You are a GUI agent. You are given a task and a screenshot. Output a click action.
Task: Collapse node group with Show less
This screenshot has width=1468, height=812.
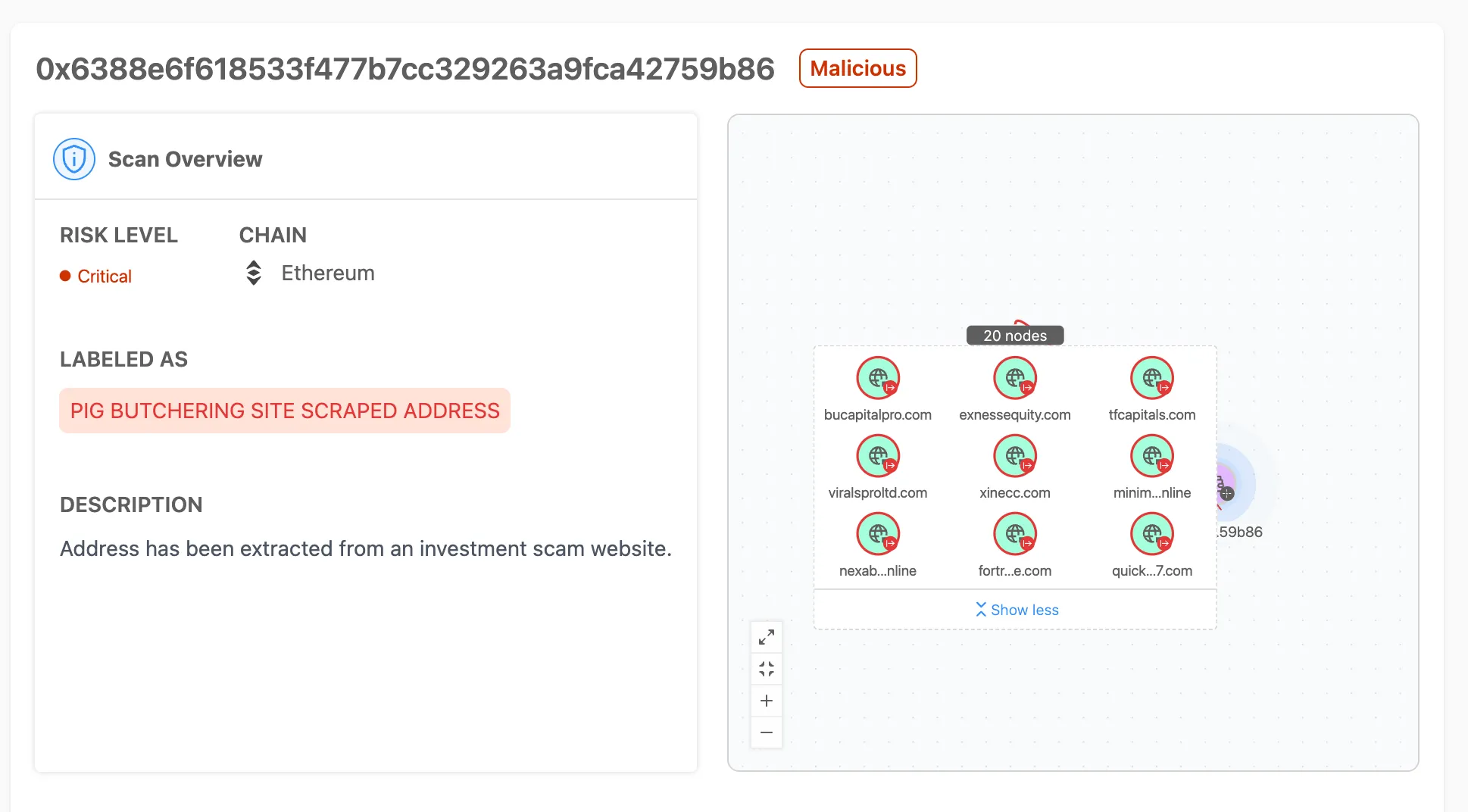1017,610
